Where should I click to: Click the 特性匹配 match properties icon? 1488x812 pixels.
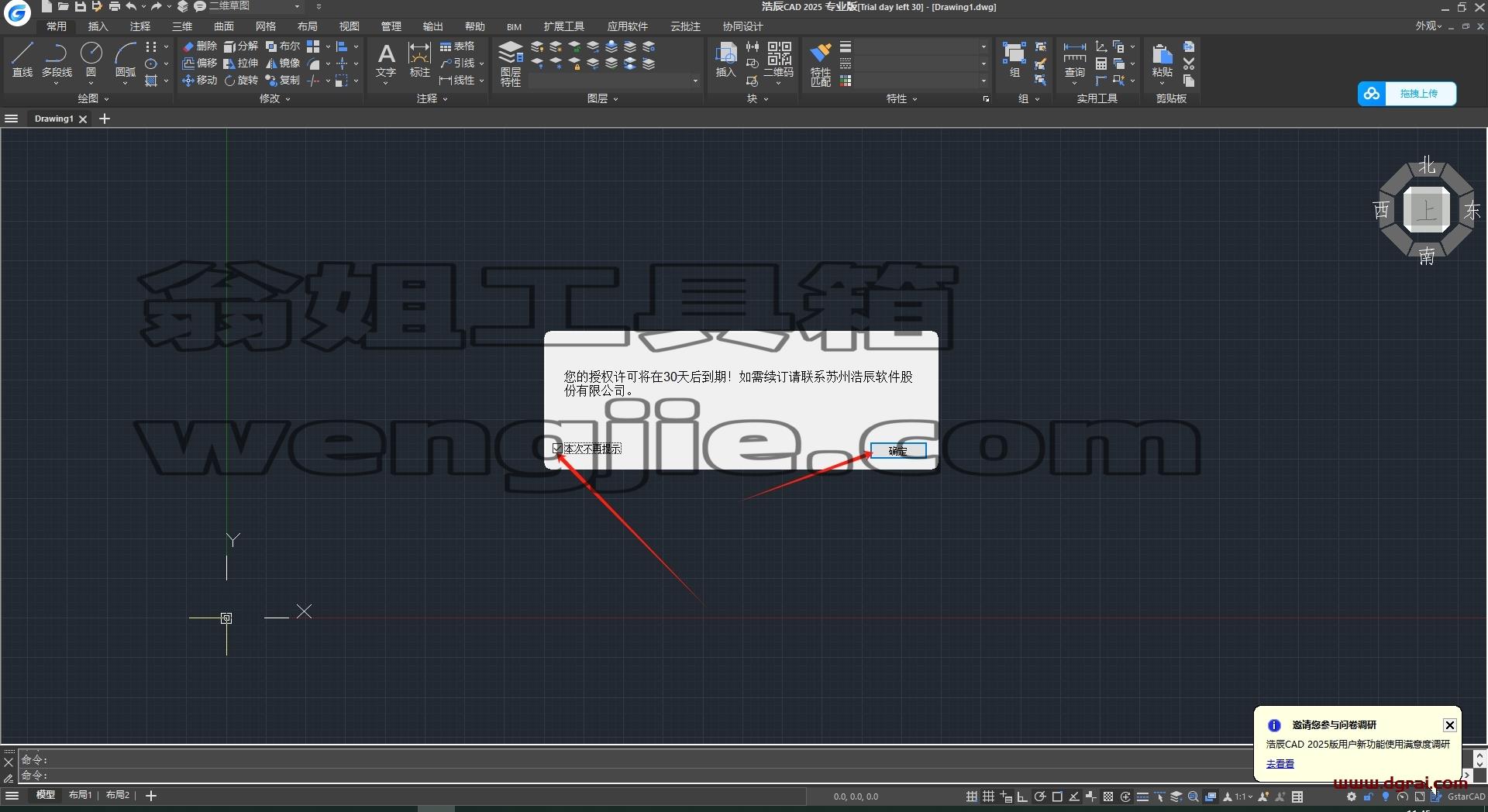tap(820, 64)
